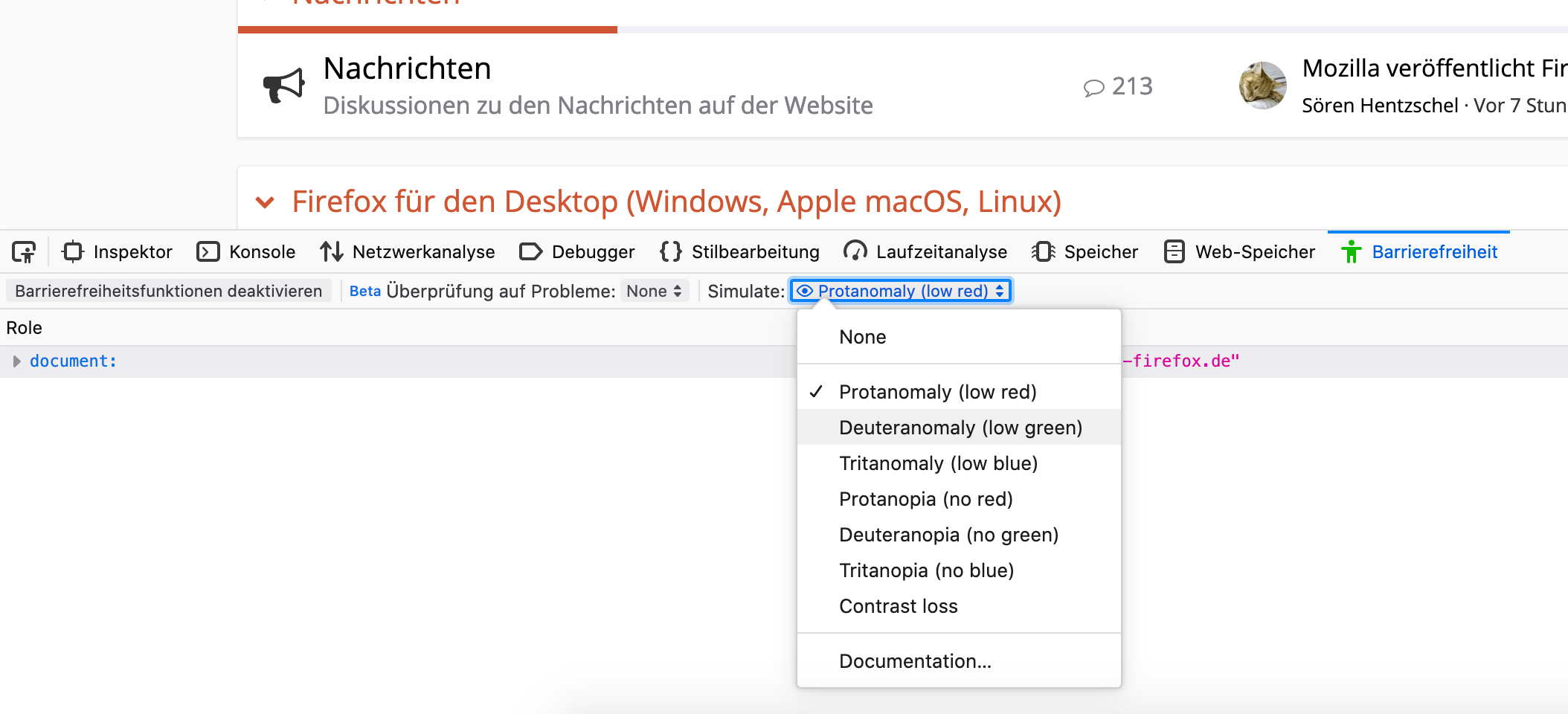The height and width of the screenshot is (714, 1568).
Task: Click the Sören Hentzschel cat avatar
Action: (1262, 86)
